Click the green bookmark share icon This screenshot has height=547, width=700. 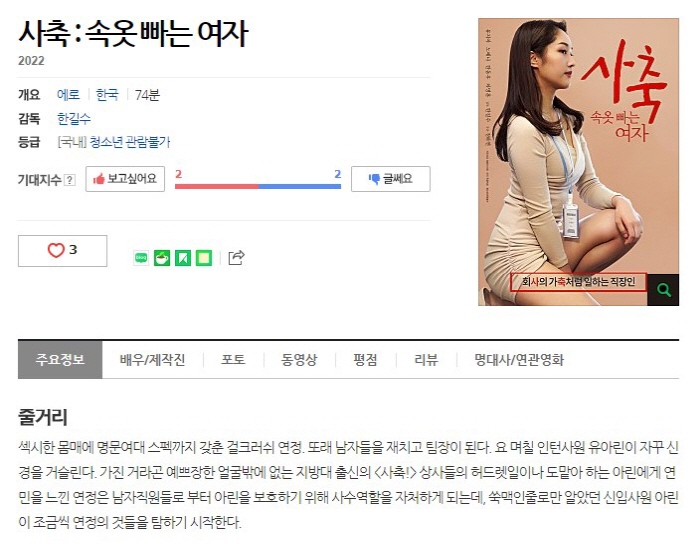(x=183, y=258)
